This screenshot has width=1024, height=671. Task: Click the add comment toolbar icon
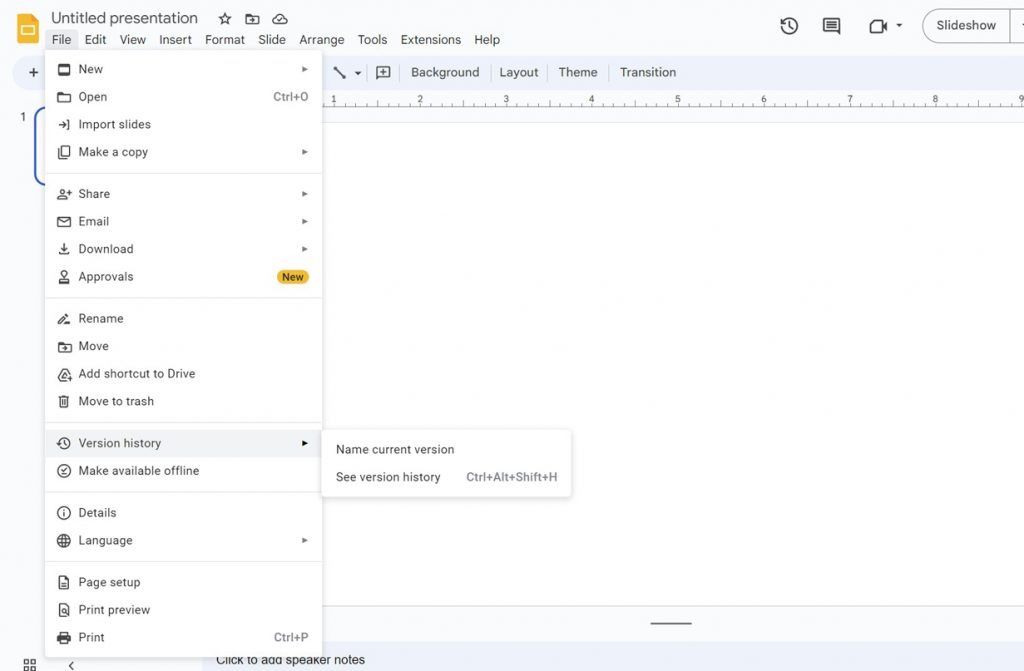point(383,73)
